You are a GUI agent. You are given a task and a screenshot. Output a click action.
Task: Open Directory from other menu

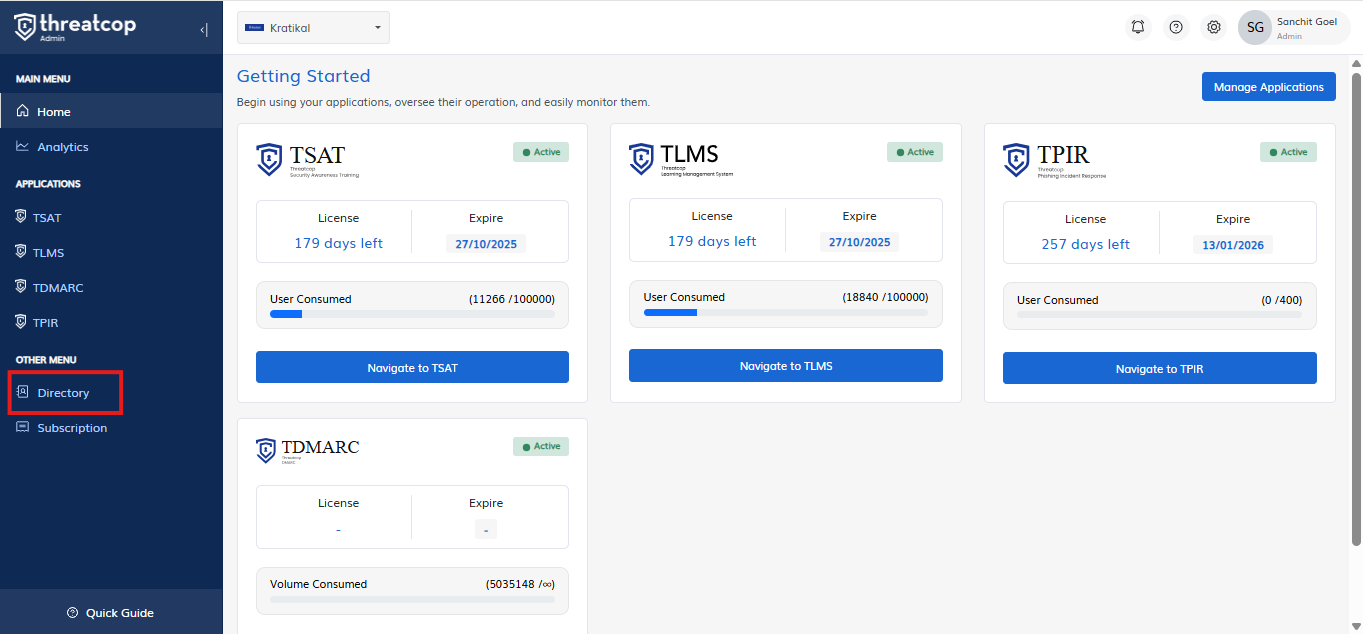[x=63, y=393]
